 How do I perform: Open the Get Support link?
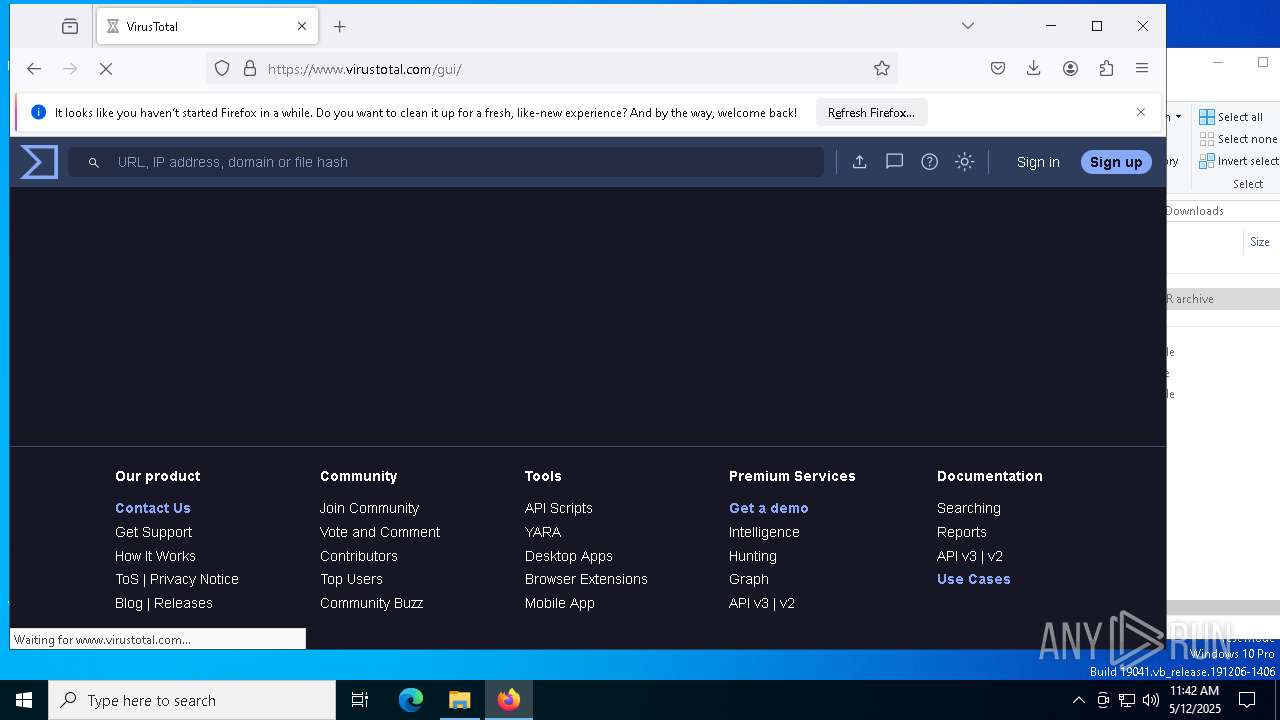pyautogui.click(x=153, y=532)
